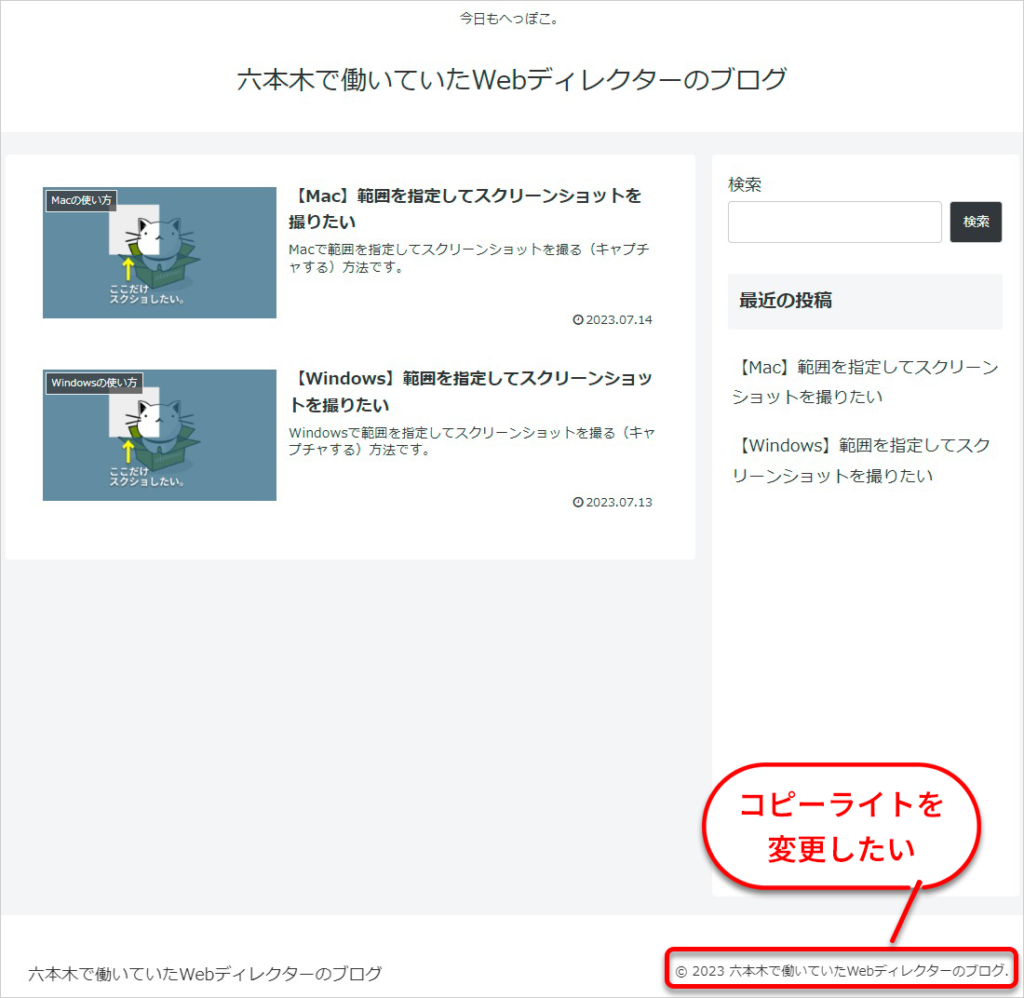
Task: Select the Macの使い方 category label
Action: tap(81, 200)
